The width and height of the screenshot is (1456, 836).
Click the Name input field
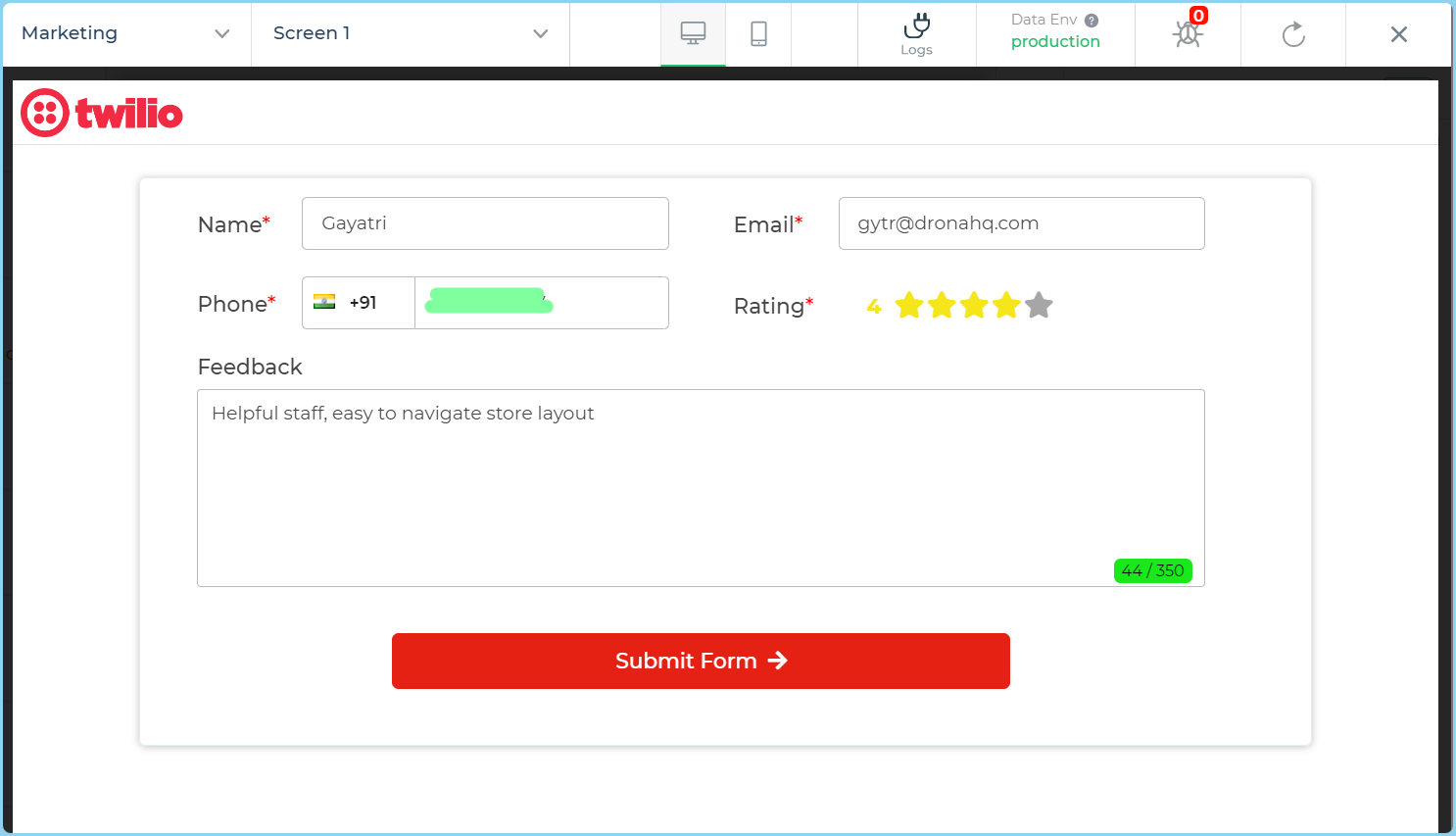pos(485,223)
